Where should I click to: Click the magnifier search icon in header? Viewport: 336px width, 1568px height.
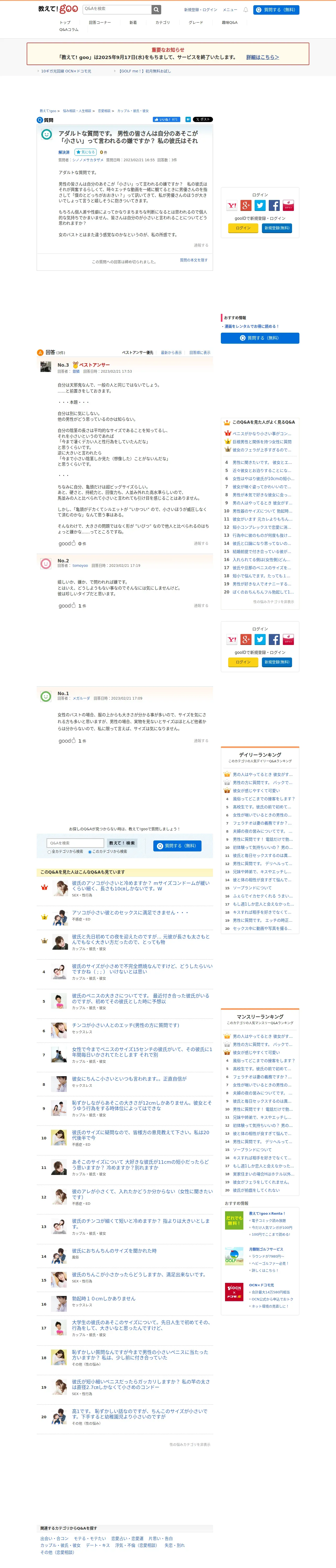(156, 9)
